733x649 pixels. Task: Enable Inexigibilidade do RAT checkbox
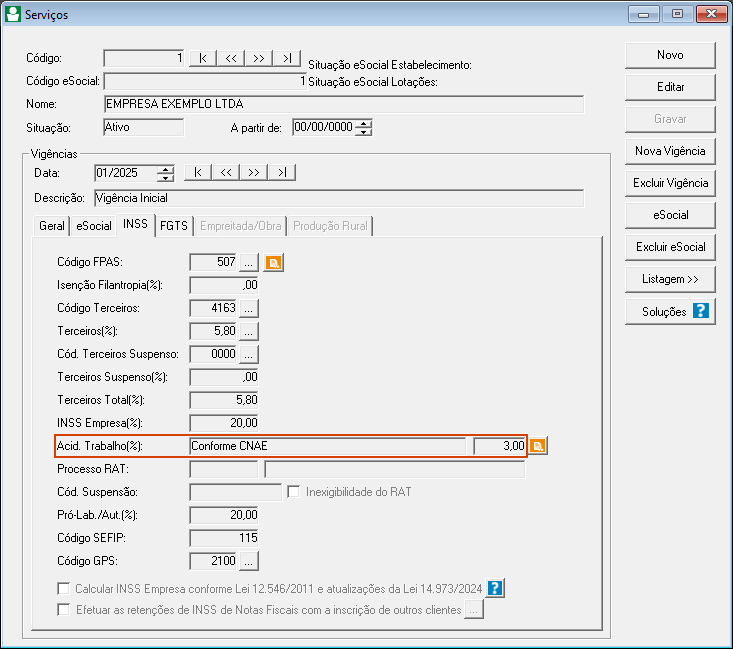click(x=294, y=492)
